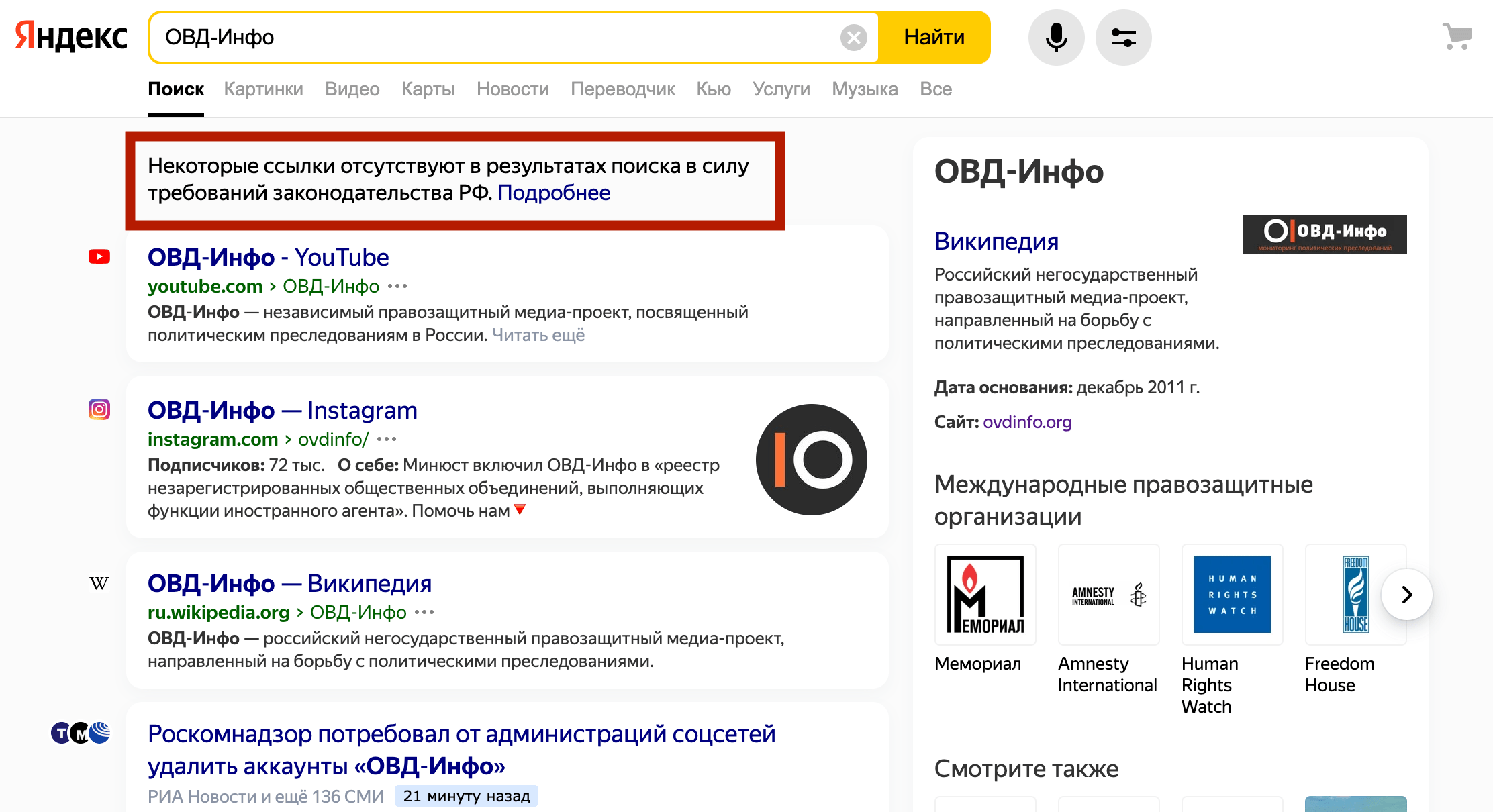Open the Услуги tab

[x=781, y=89]
